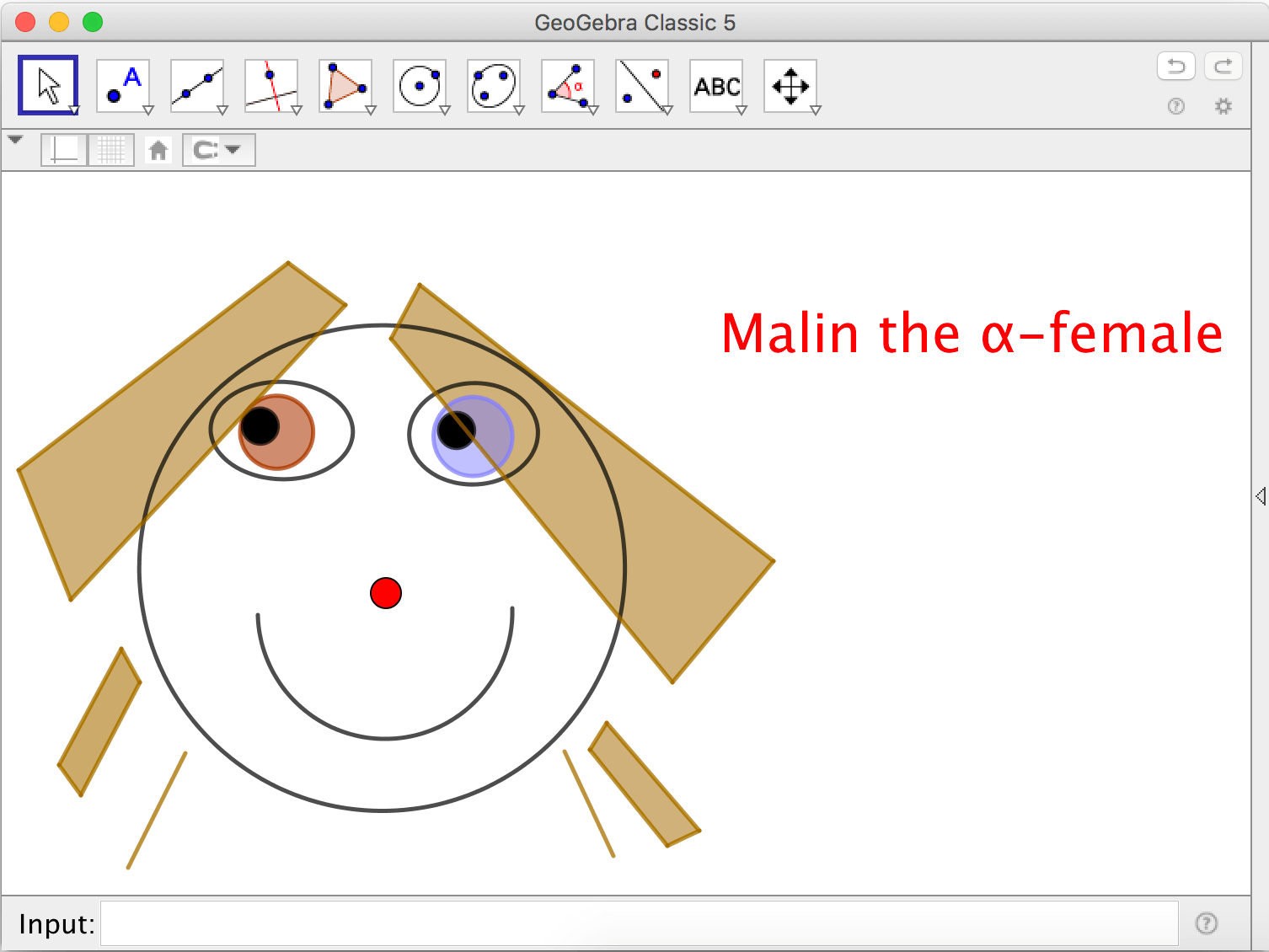Toggle axes visibility in style bar

(x=64, y=150)
